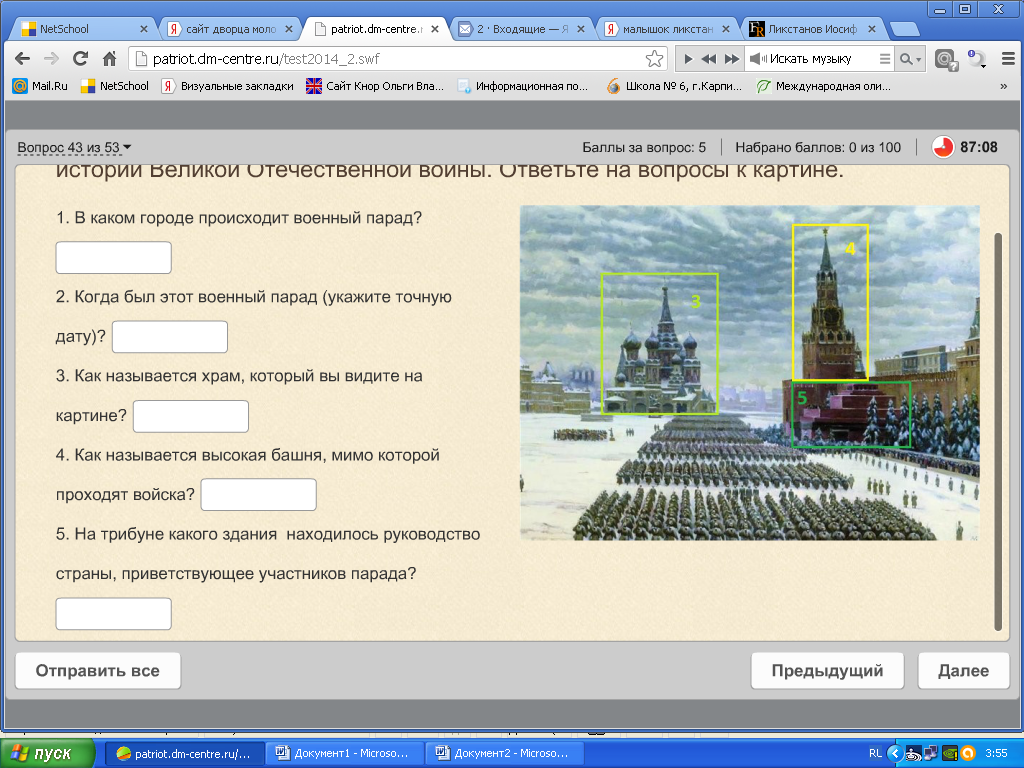Open the search magnifier dropdown

[910, 59]
